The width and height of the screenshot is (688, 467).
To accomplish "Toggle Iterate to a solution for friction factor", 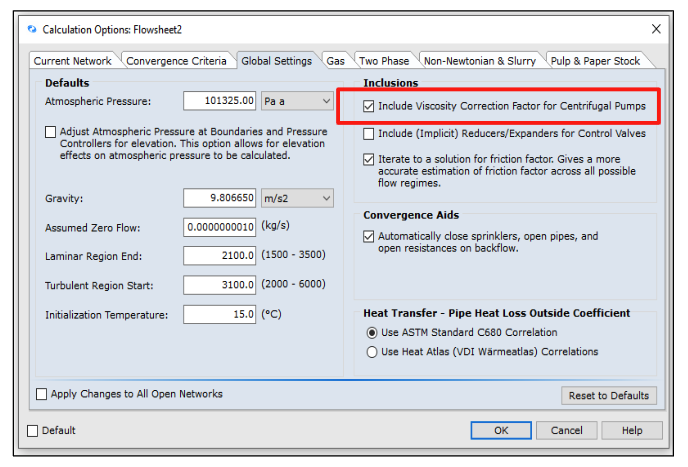I will pyautogui.click(x=369, y=159).
